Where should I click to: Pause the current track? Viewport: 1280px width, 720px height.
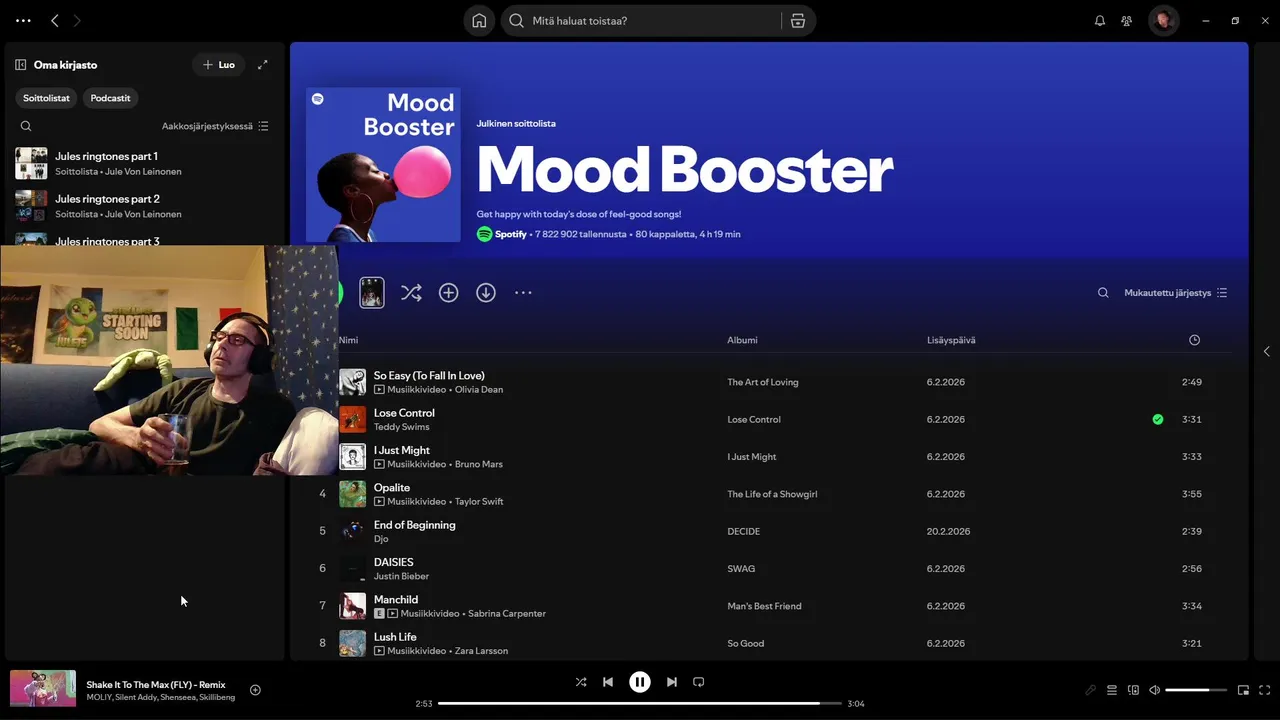click(x=640, y=682)
